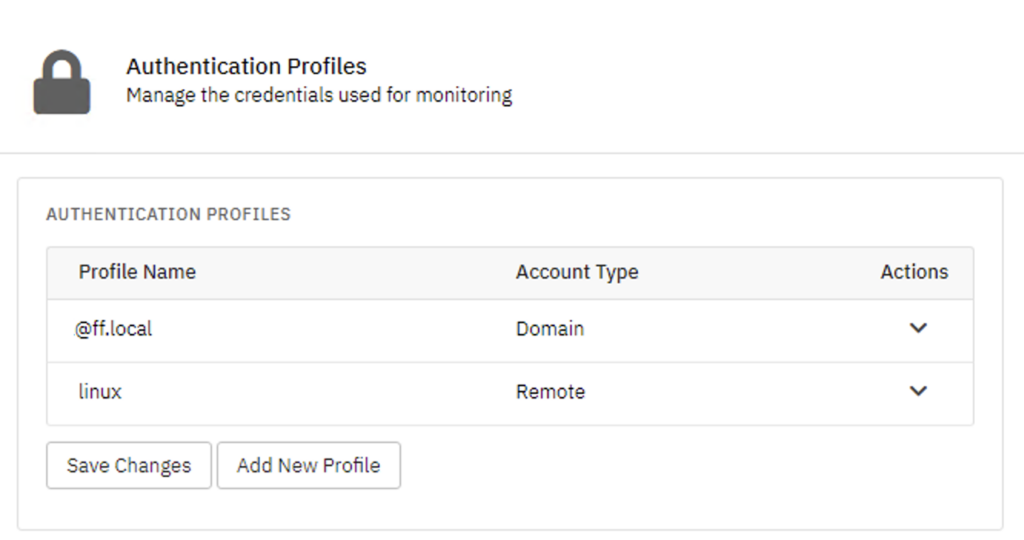The image size is (1024, 540).
Task: Select the linux profile name
Action: pyautogui.click(x=100, y=391)
